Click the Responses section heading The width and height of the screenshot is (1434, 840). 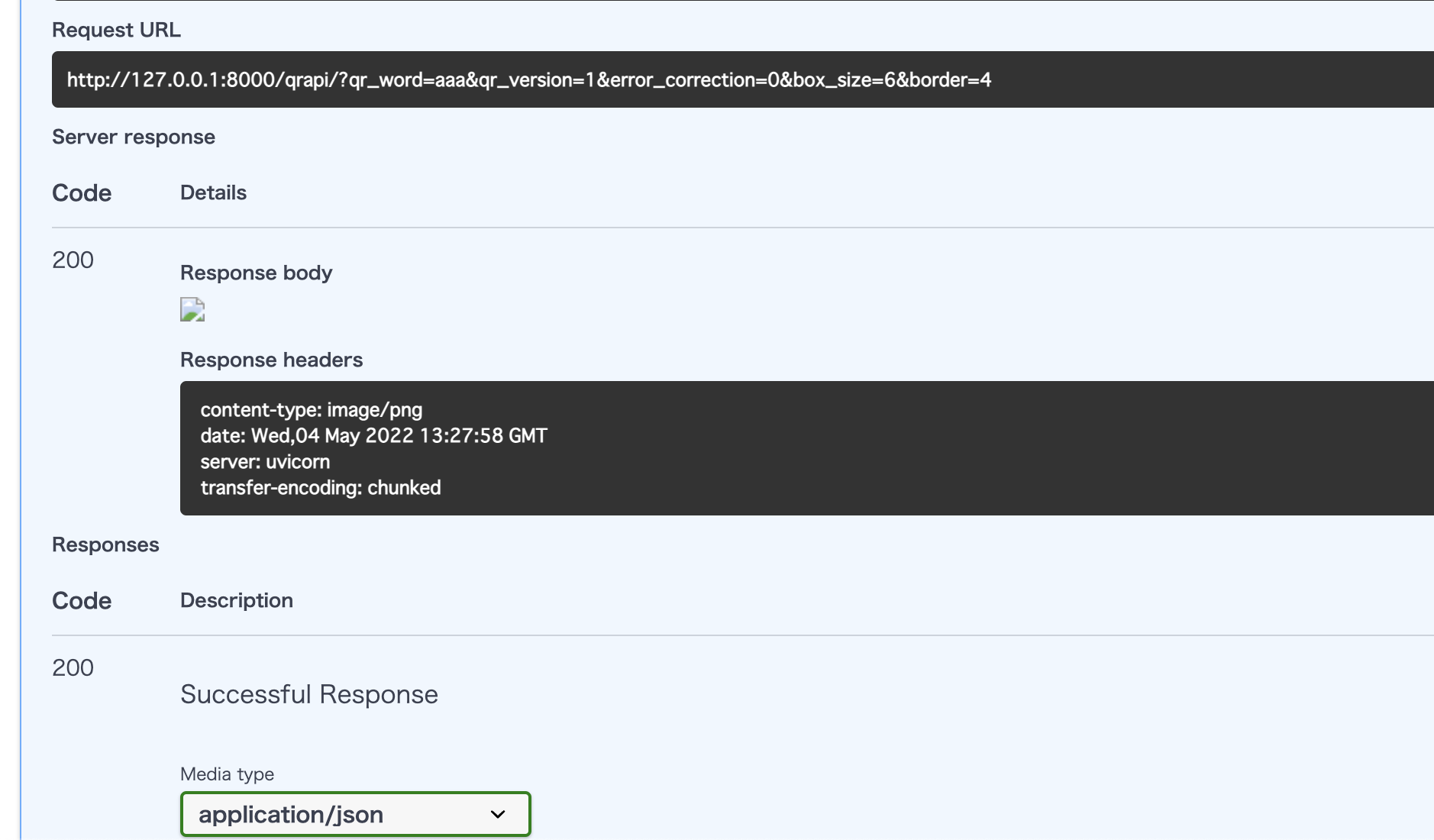pos(105,544)
